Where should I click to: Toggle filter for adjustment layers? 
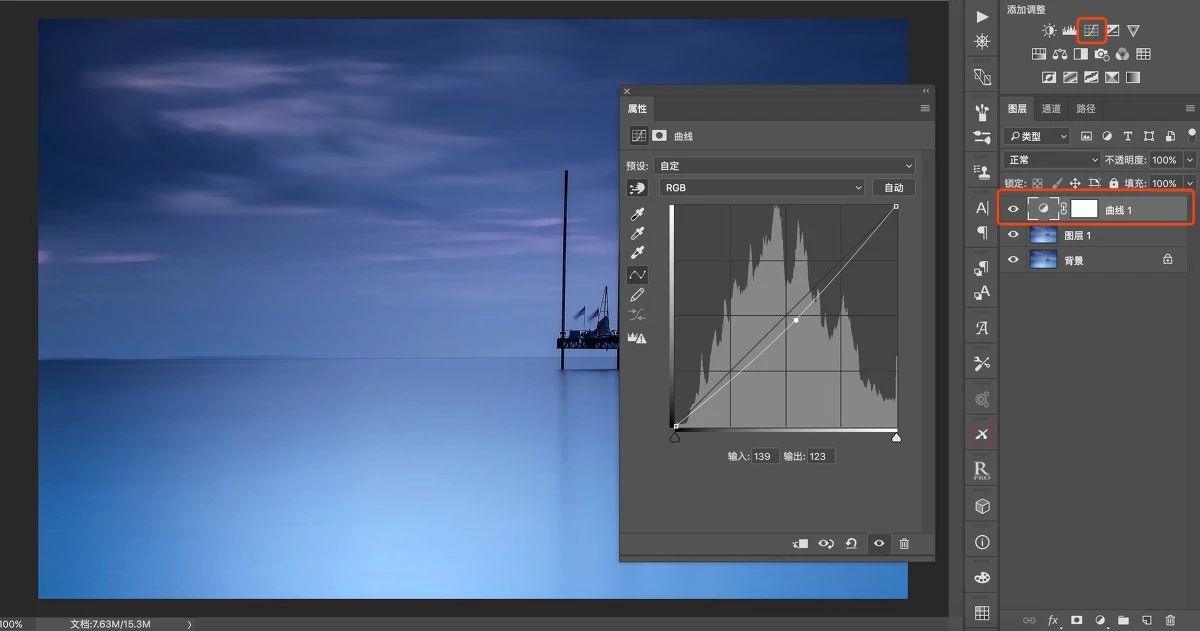(1107, 136)
